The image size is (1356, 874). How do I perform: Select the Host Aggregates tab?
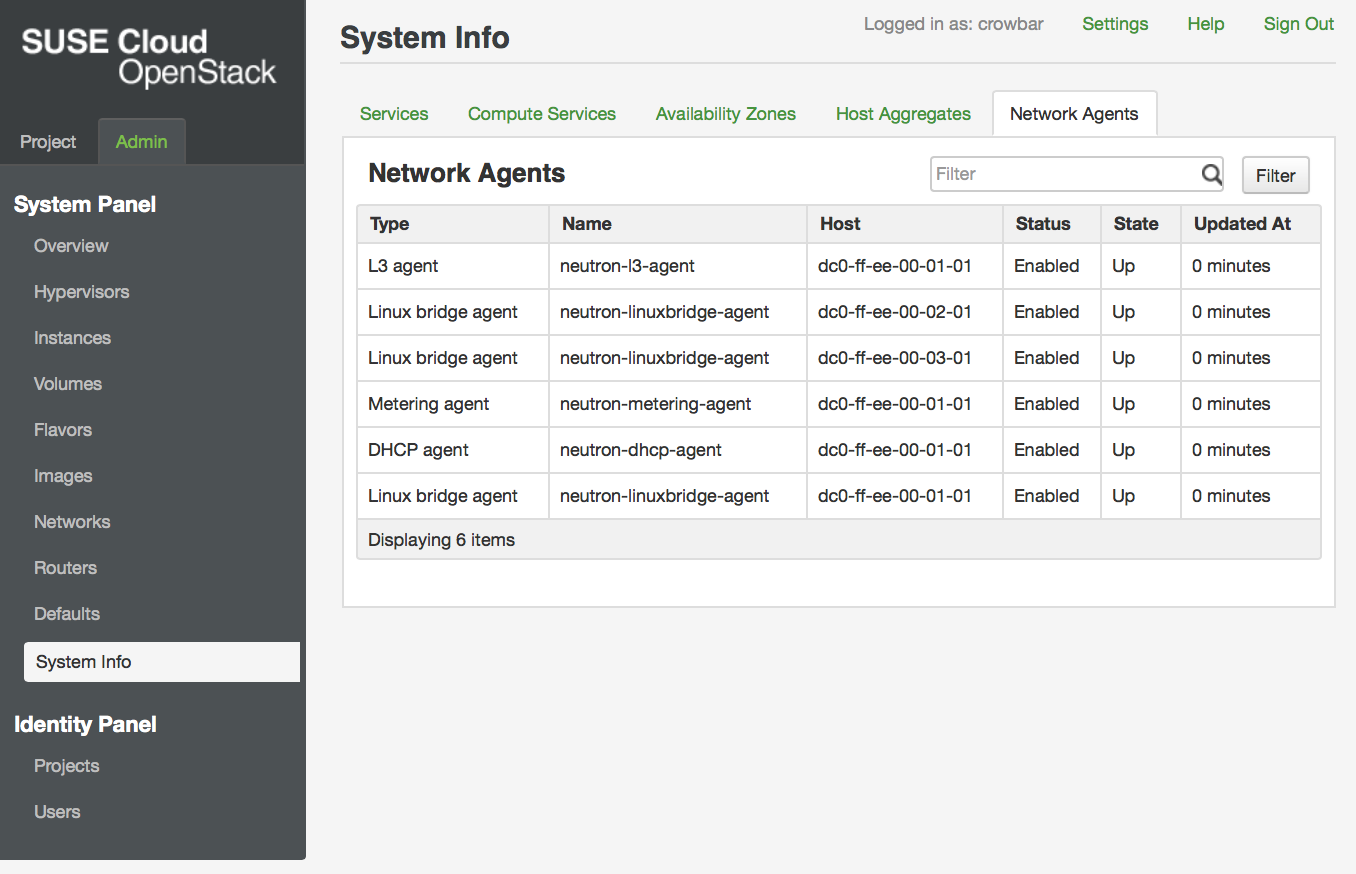click(903, 114)
